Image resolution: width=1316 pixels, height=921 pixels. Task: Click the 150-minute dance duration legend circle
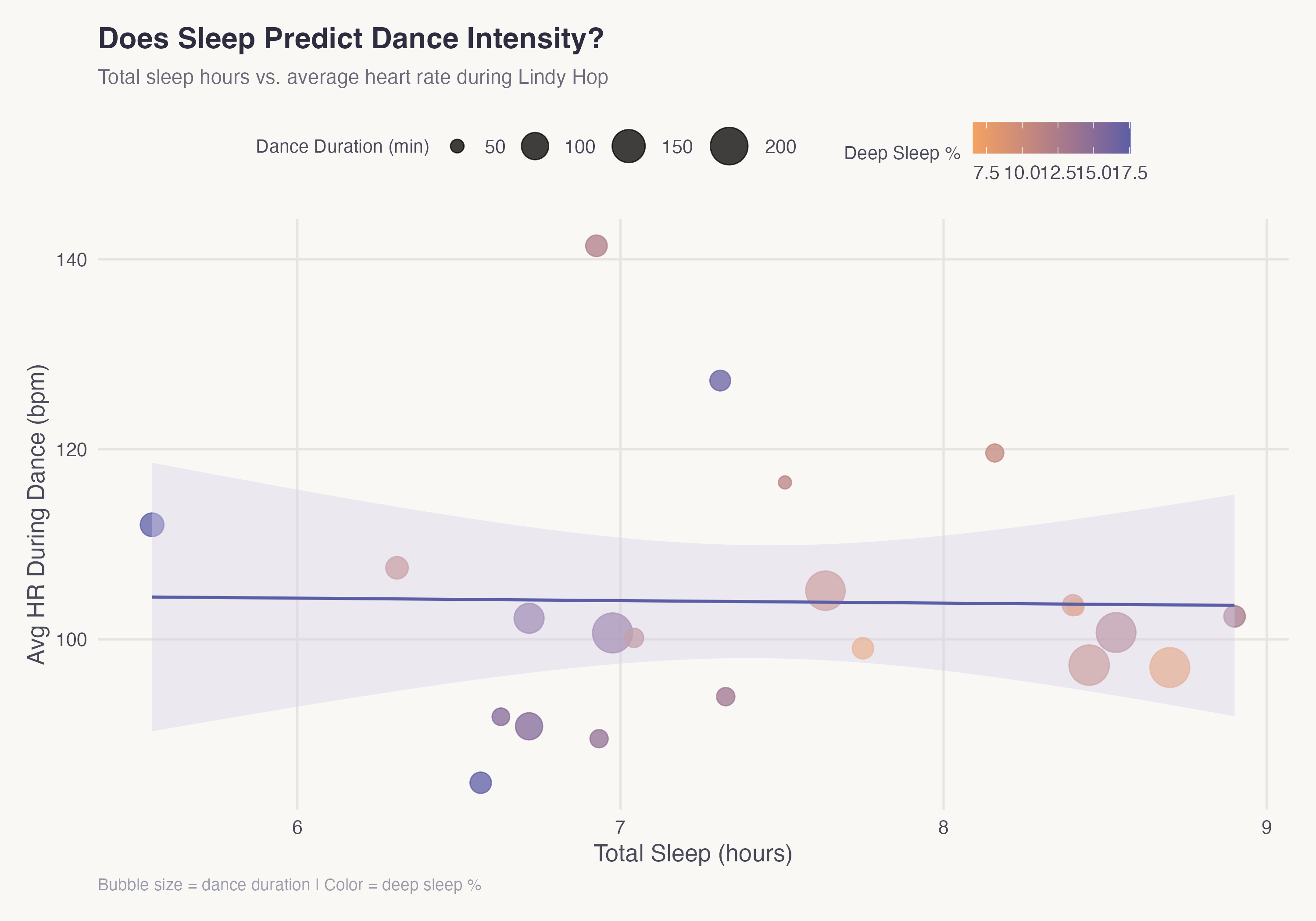click(x=628, y=146)
